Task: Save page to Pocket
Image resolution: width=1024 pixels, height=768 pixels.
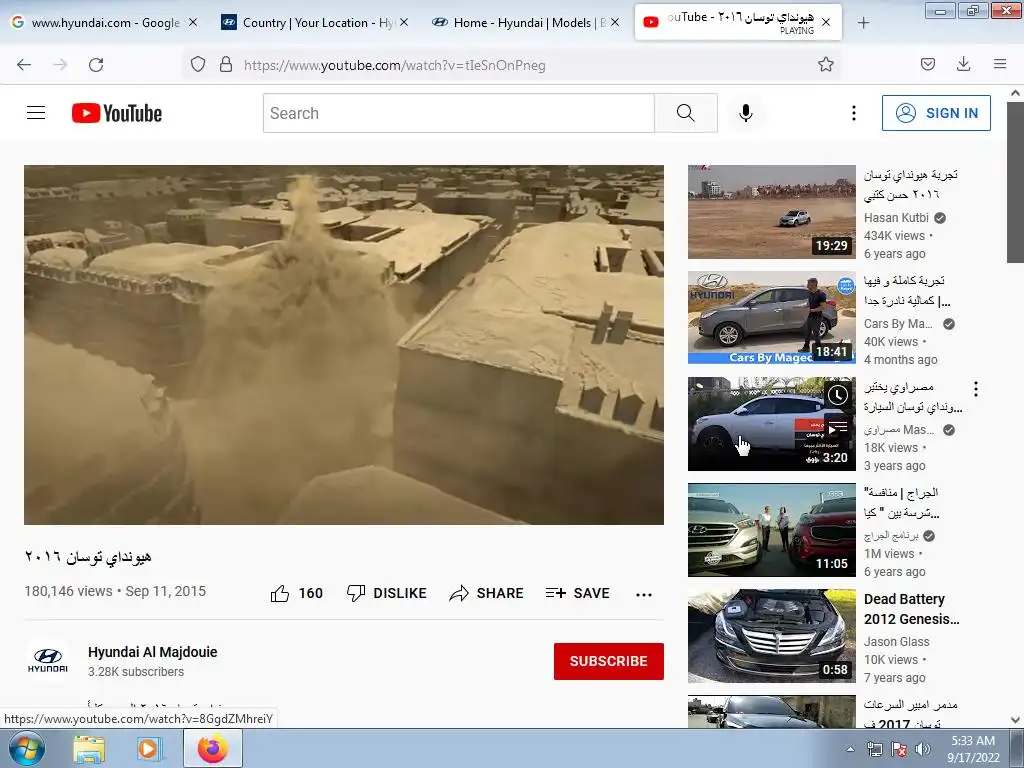Action: 927,64
